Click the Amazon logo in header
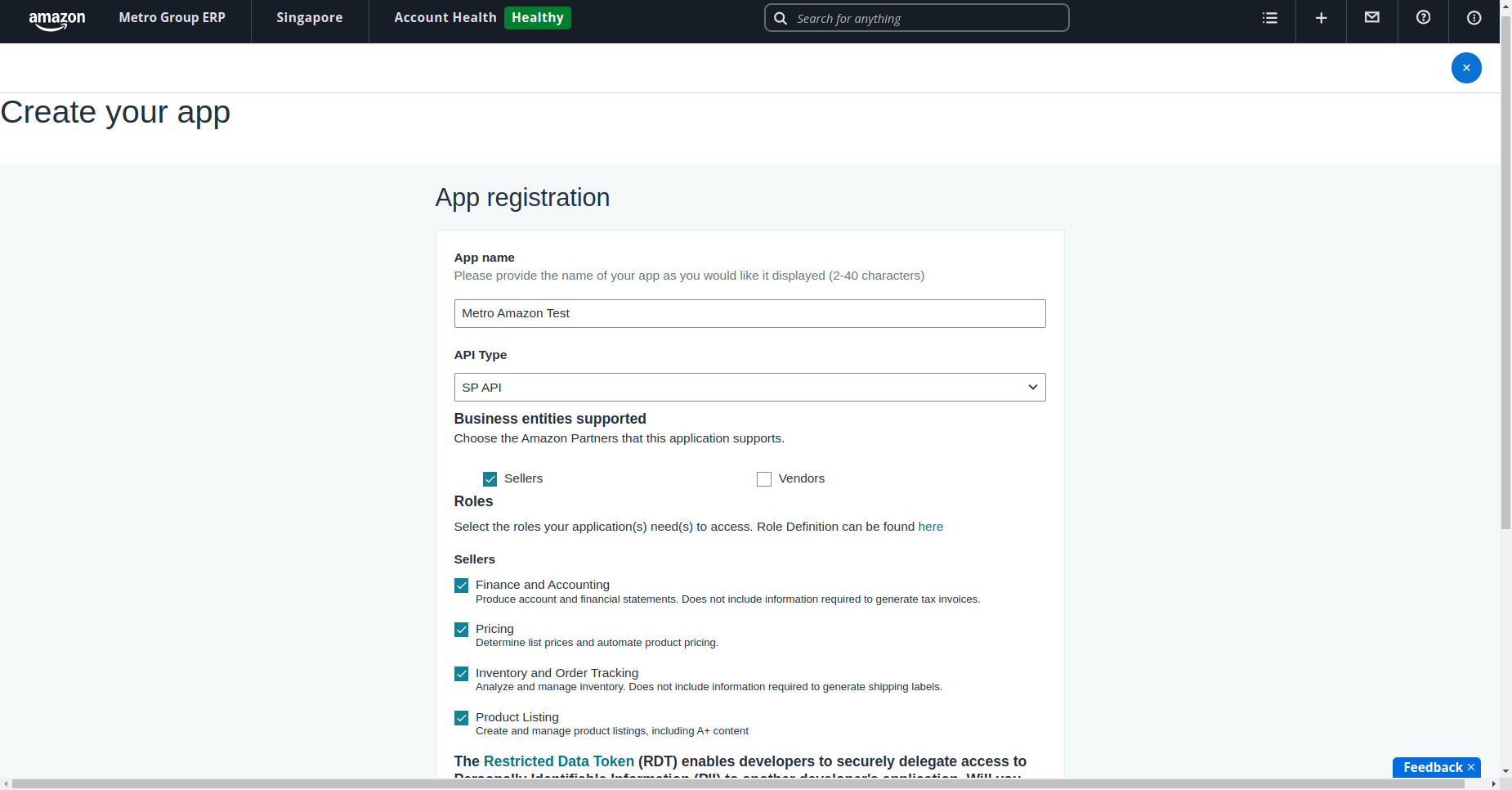This screenshot has width=1512, height=790. tap(56, 20)
